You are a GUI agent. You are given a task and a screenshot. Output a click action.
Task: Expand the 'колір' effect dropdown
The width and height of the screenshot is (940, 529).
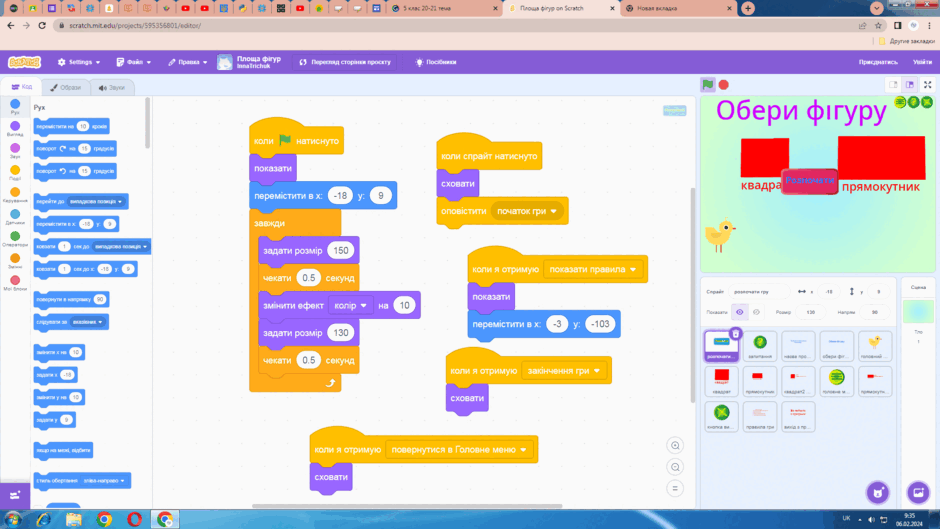pyautogui.click(x=351, y=305)
